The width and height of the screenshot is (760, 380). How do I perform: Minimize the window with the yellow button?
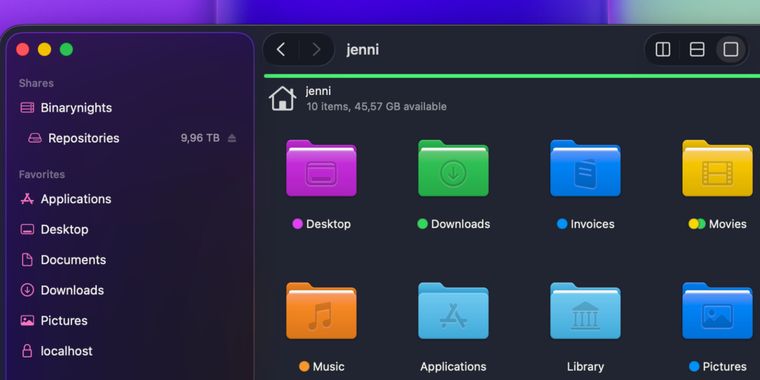45,49
